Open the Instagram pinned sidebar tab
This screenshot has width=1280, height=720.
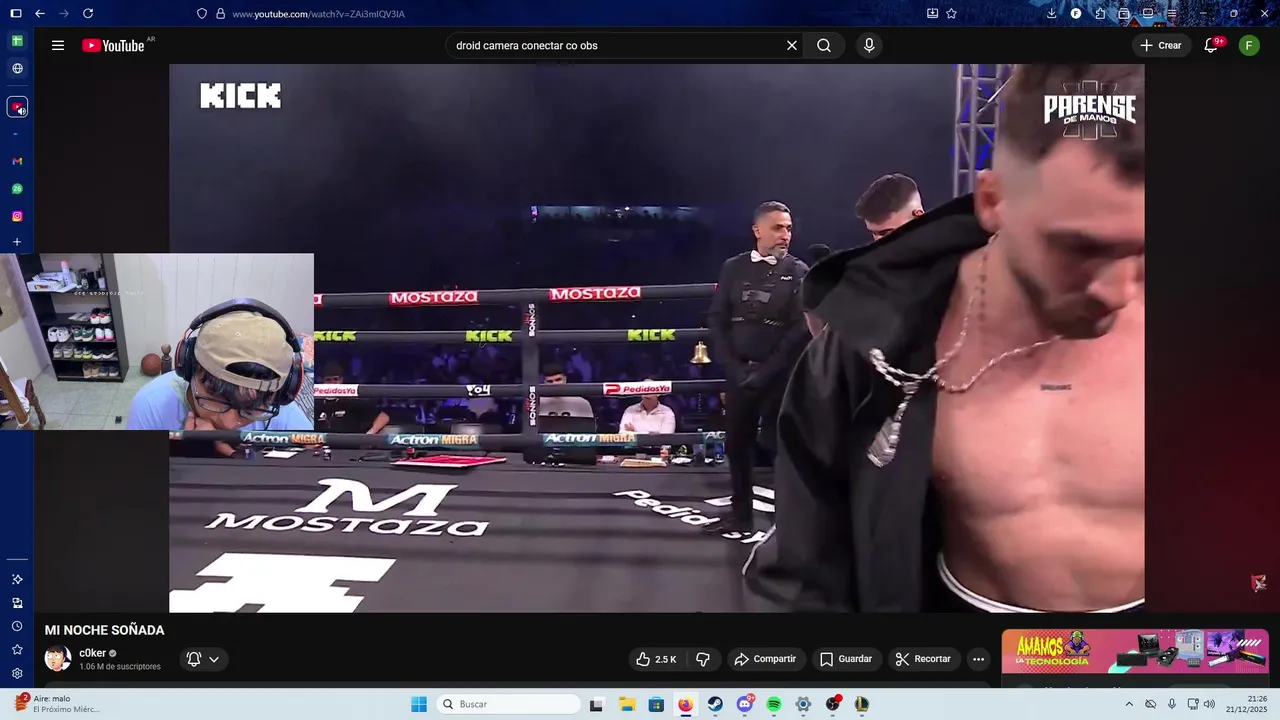(x=17, y=216)
